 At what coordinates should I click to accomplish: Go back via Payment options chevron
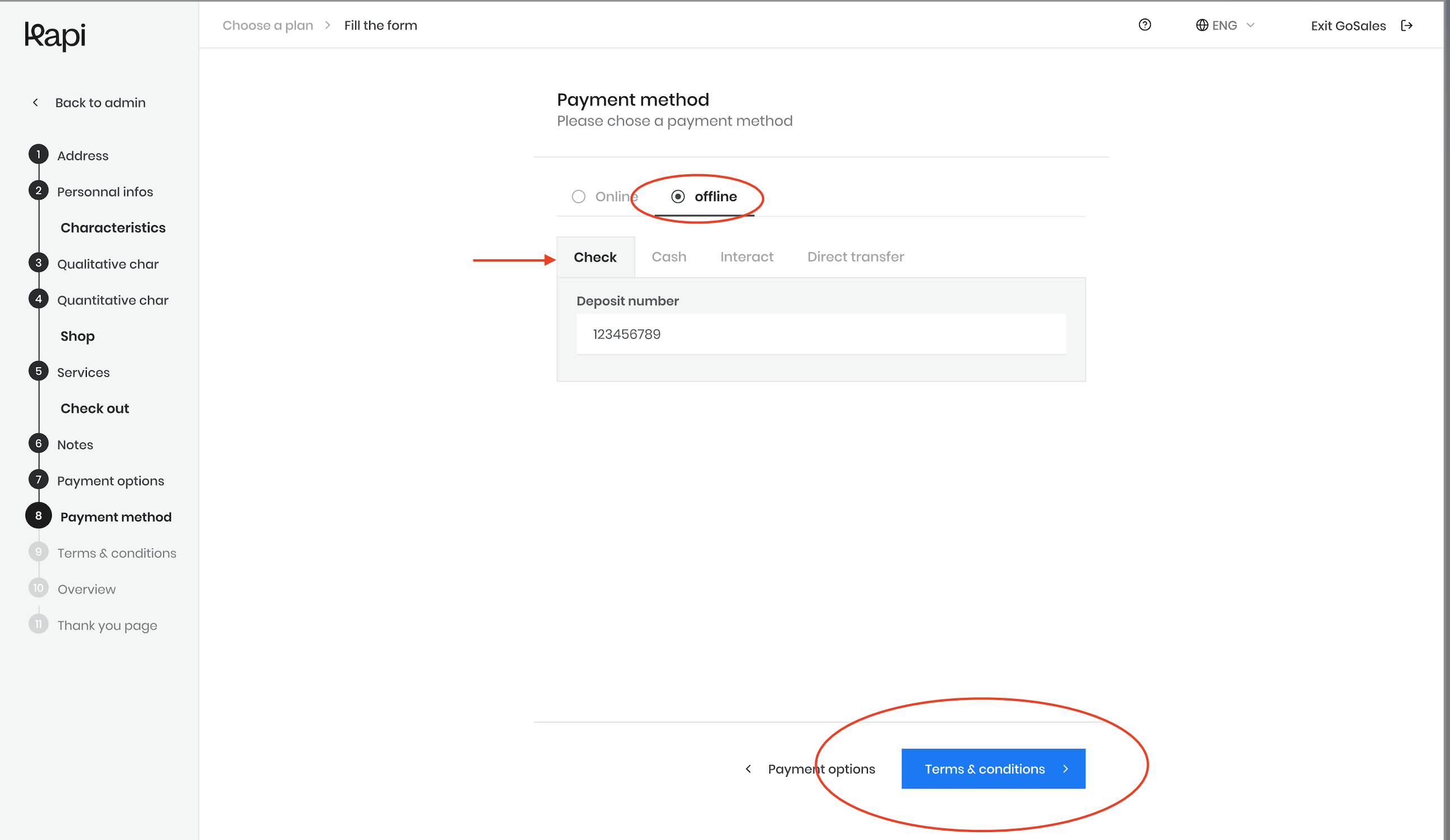click(748, 769)
